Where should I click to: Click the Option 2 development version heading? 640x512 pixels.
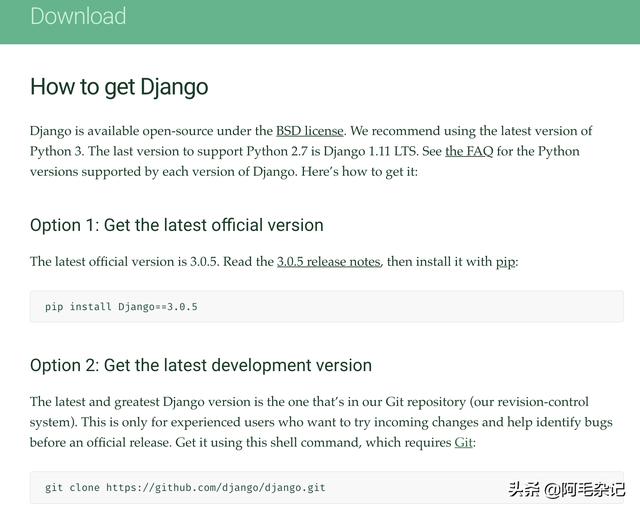[x=201, y=365]
